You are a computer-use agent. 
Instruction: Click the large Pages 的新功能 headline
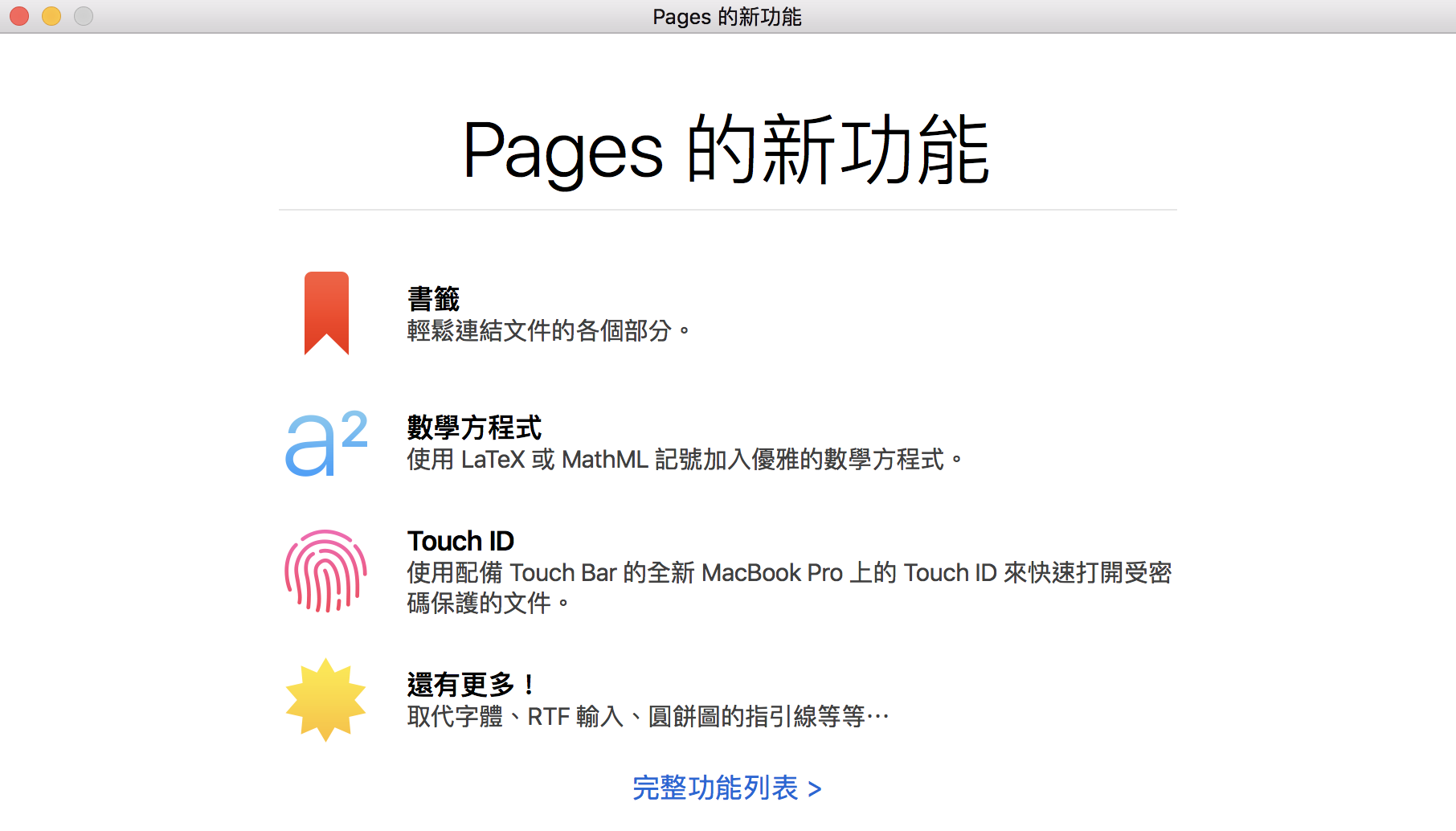[726, 150]
